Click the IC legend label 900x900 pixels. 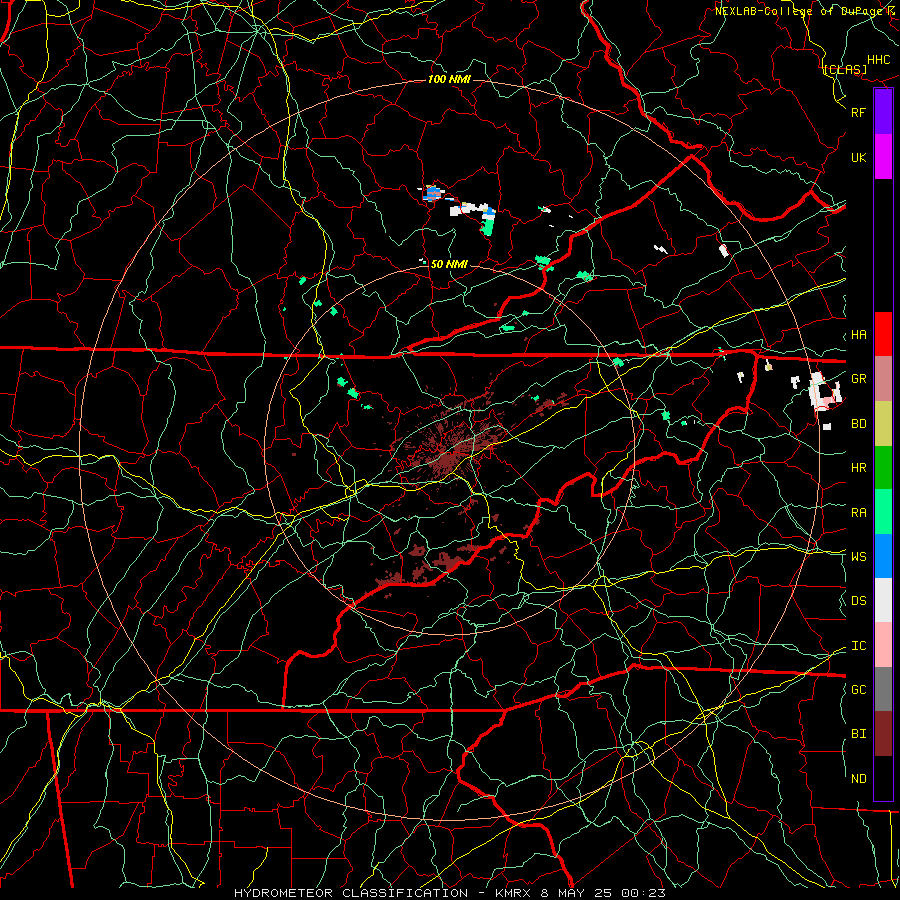[x=859, y=646]
